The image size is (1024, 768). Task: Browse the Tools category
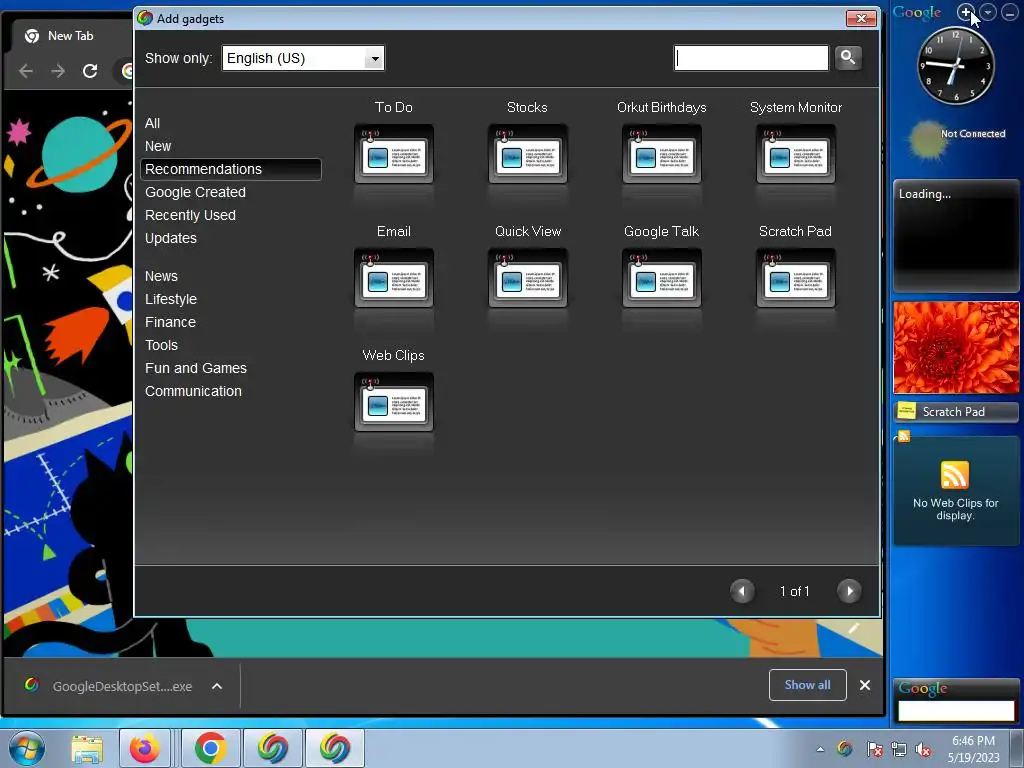161,345
